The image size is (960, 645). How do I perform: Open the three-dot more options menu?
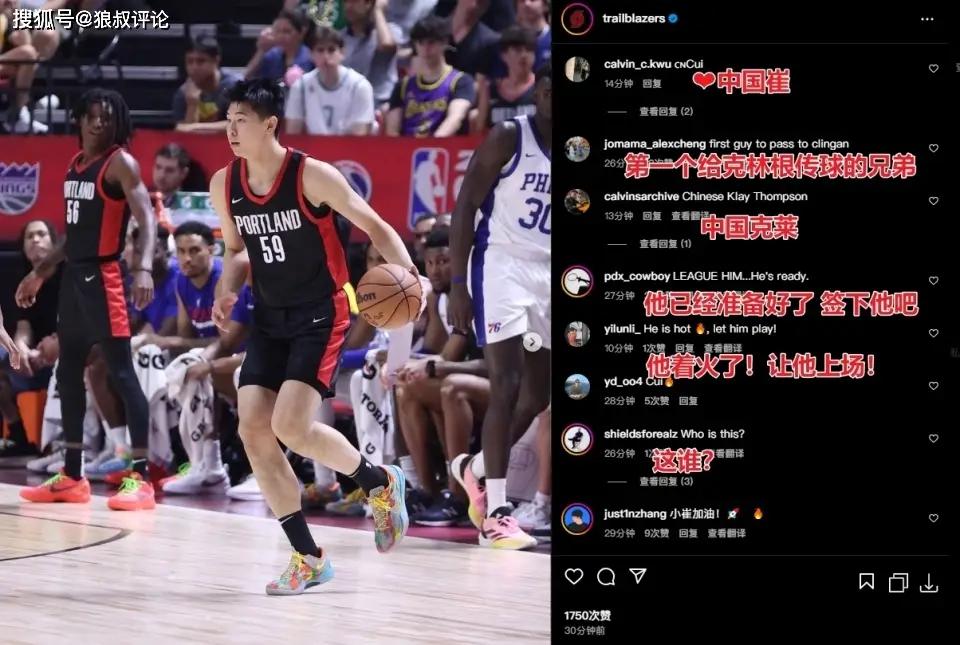[927, 19]
